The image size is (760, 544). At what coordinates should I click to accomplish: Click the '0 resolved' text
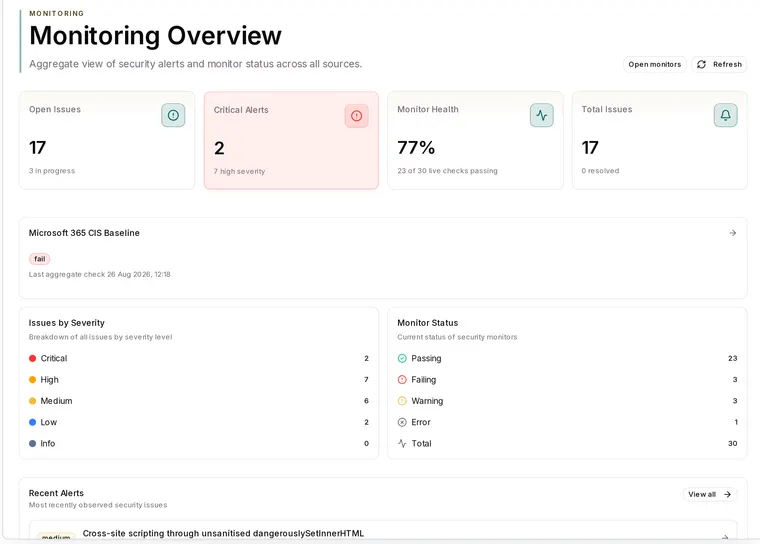point(600,171)
